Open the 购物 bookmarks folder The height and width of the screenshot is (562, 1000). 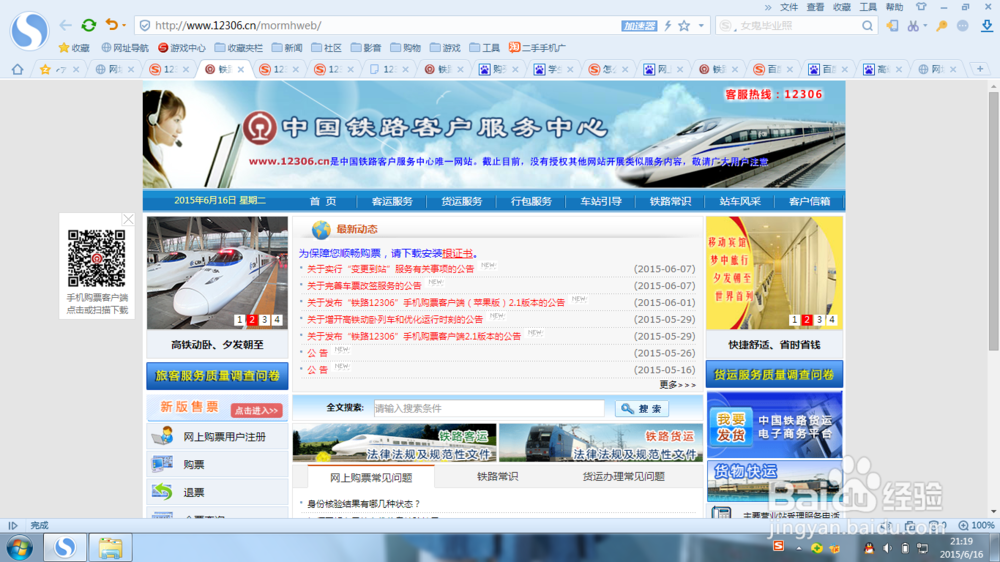(406, 48)
